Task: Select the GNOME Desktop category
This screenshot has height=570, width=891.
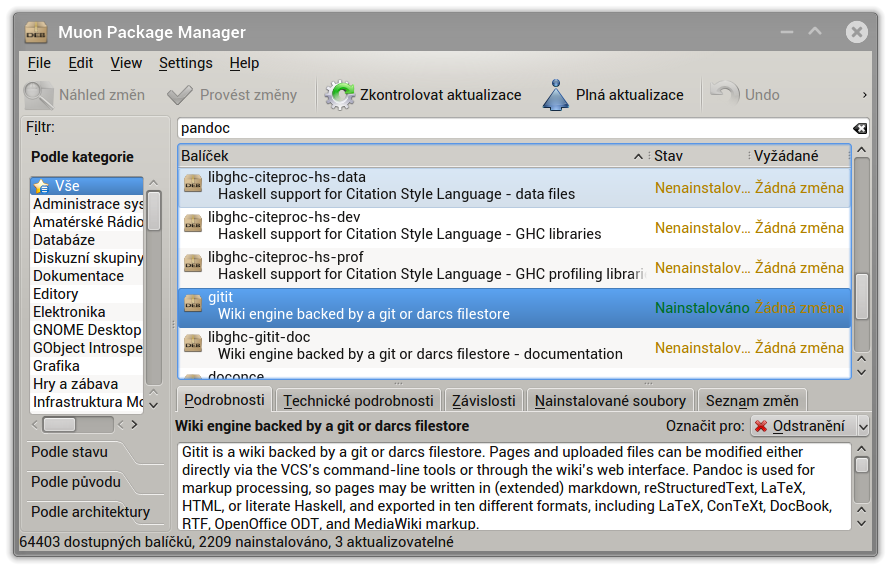Action: (x=86, y=330)
